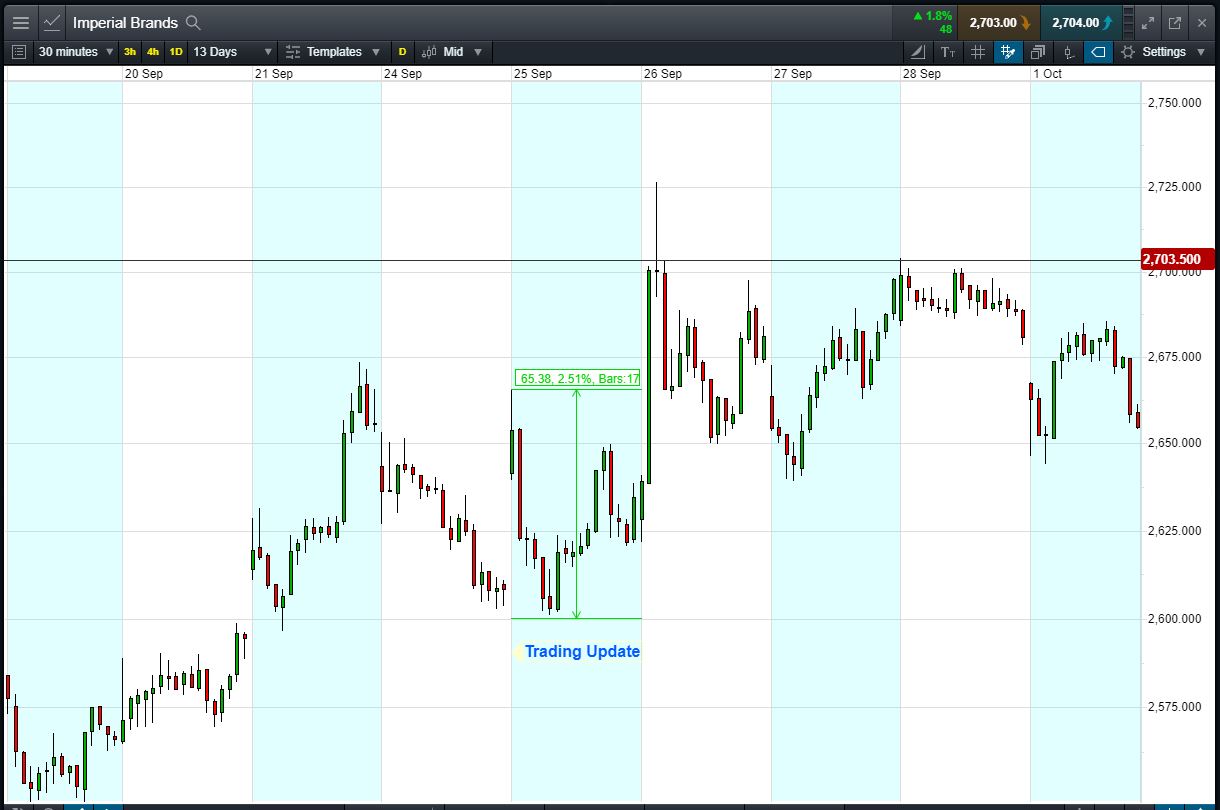Screen dimensions: 1220x810
Task: Open the drawing tools triangle icon
Action: [918, 52]
